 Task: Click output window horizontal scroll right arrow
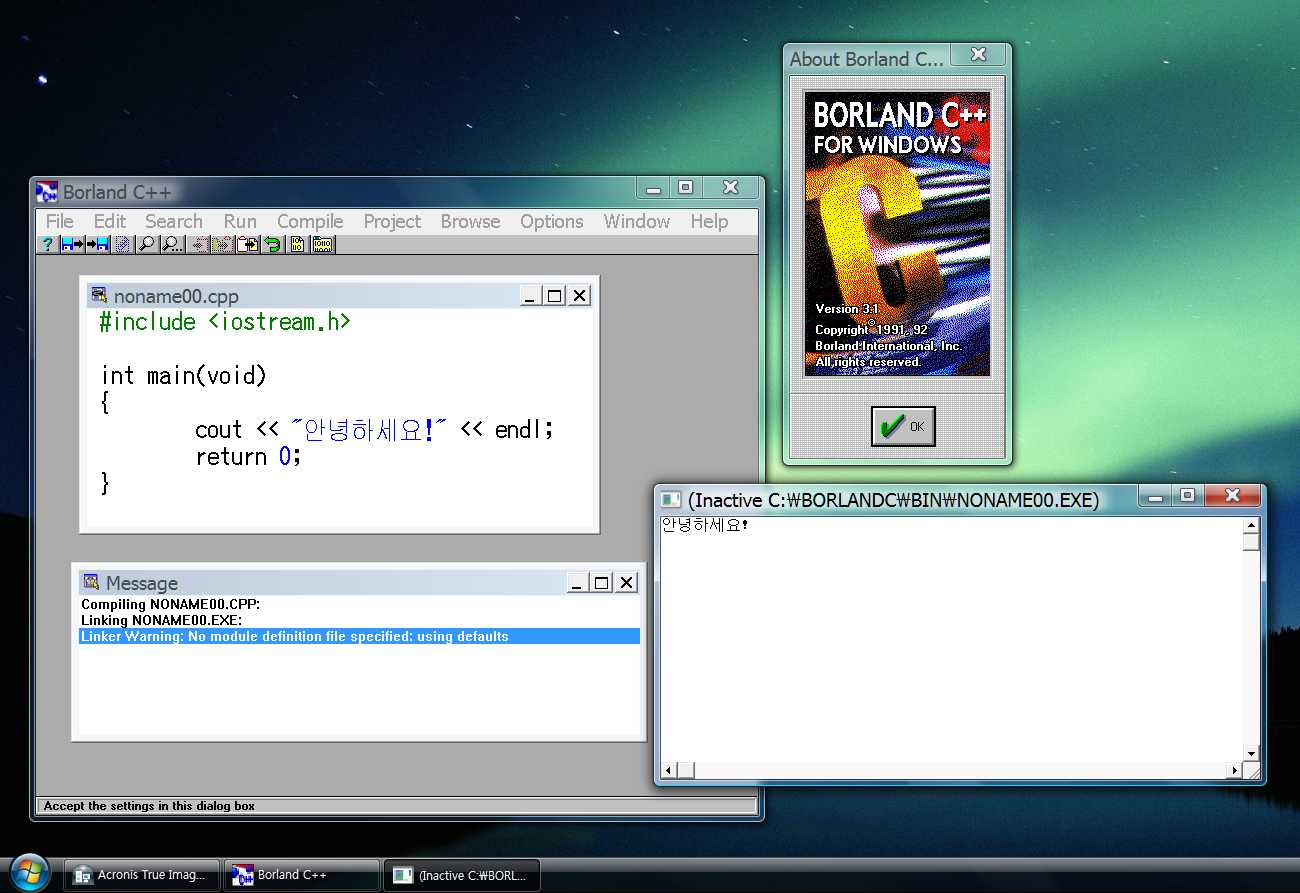(1235, 770)
